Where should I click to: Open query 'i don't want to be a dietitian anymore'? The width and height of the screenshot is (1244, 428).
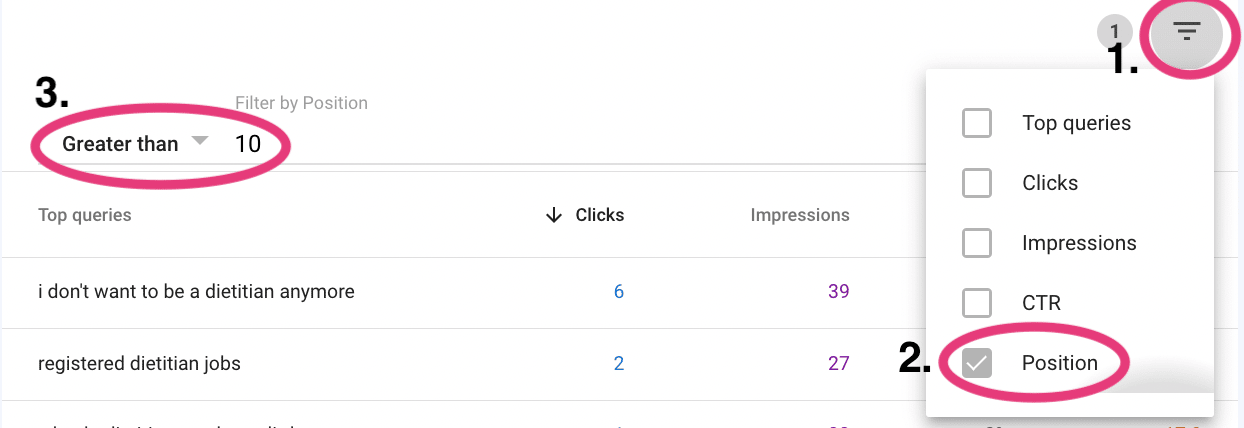196,292
